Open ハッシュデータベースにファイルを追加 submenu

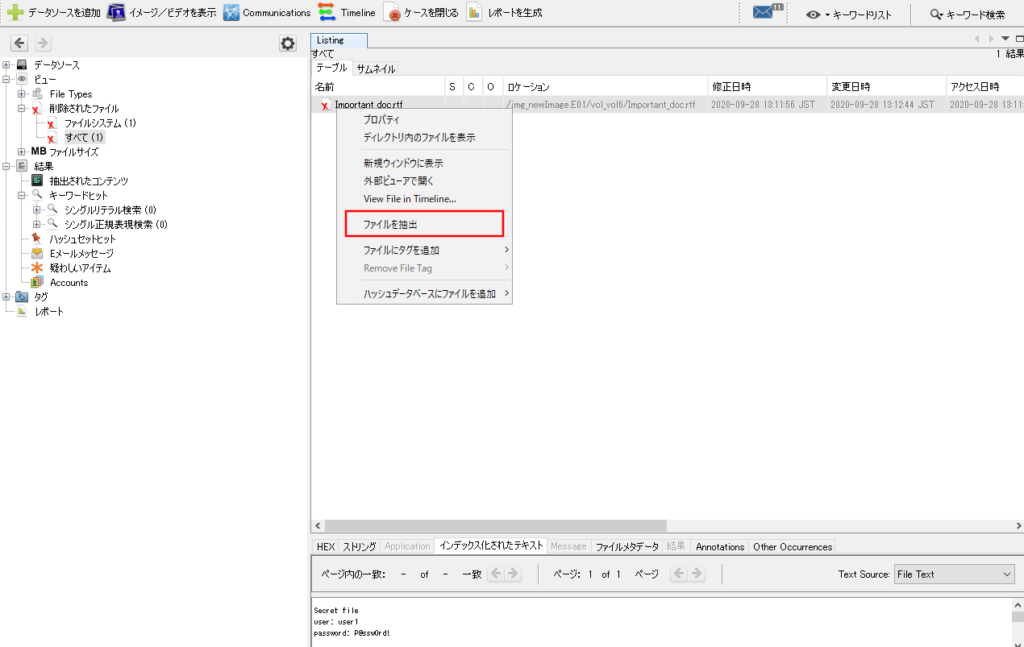pos(424,294)
